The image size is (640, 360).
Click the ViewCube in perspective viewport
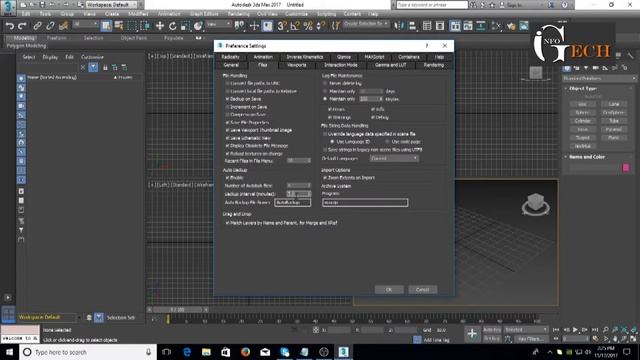coord(536,204)
